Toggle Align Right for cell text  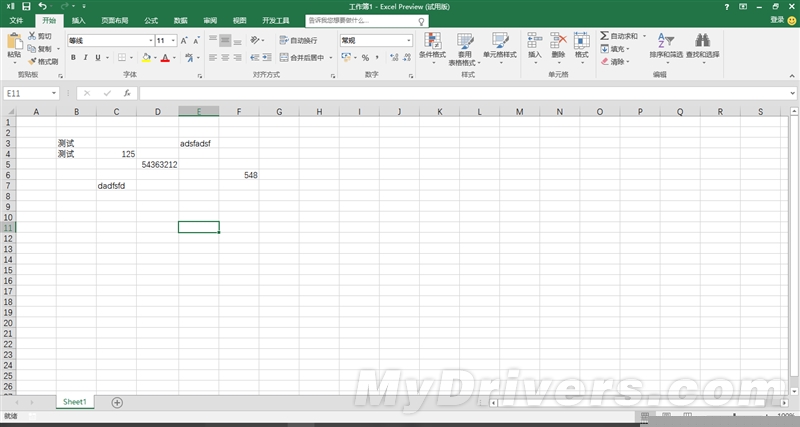coord(237,58)
